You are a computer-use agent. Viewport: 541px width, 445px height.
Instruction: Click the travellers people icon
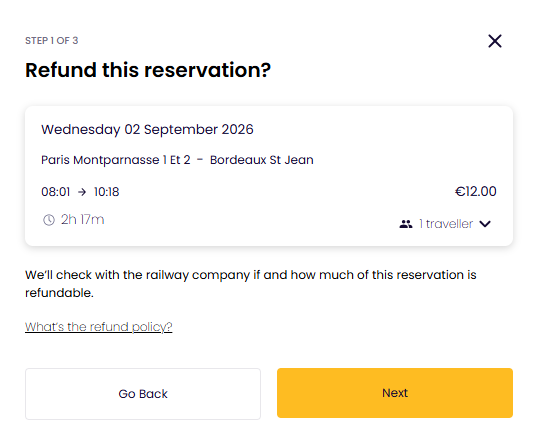click(406, 224)
